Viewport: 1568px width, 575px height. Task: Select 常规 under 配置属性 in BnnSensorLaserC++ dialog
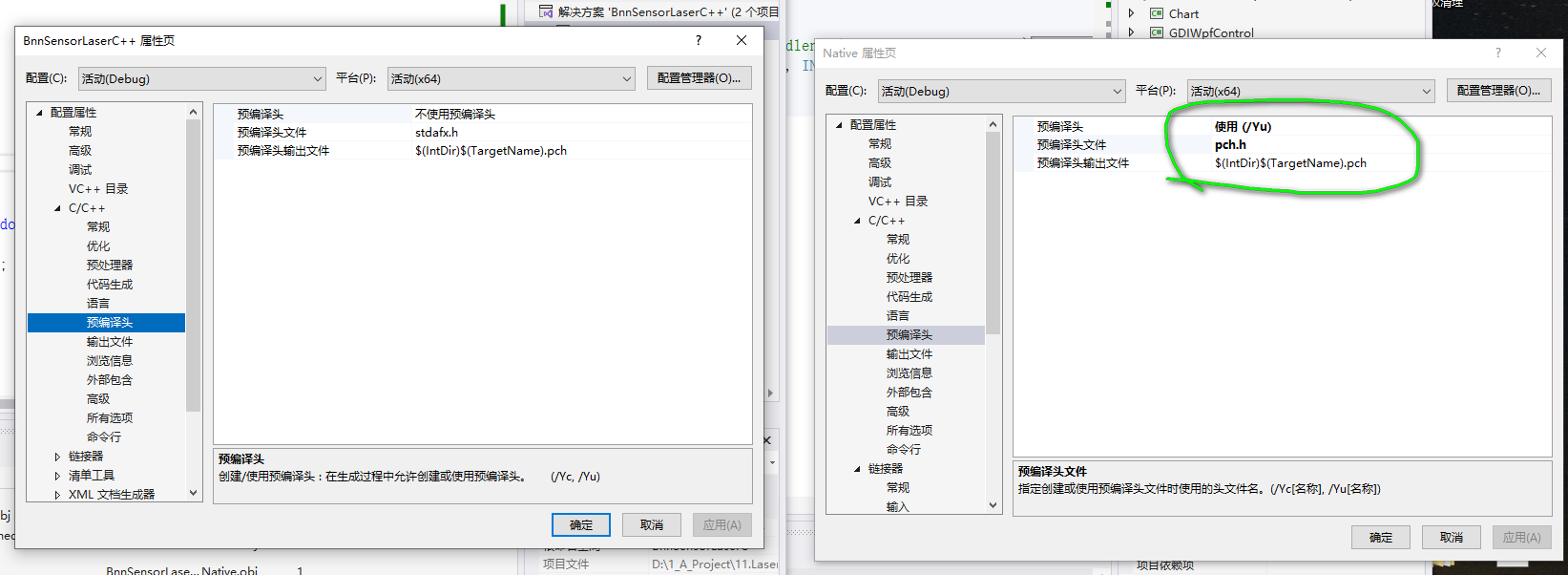(x=80, y=132)
